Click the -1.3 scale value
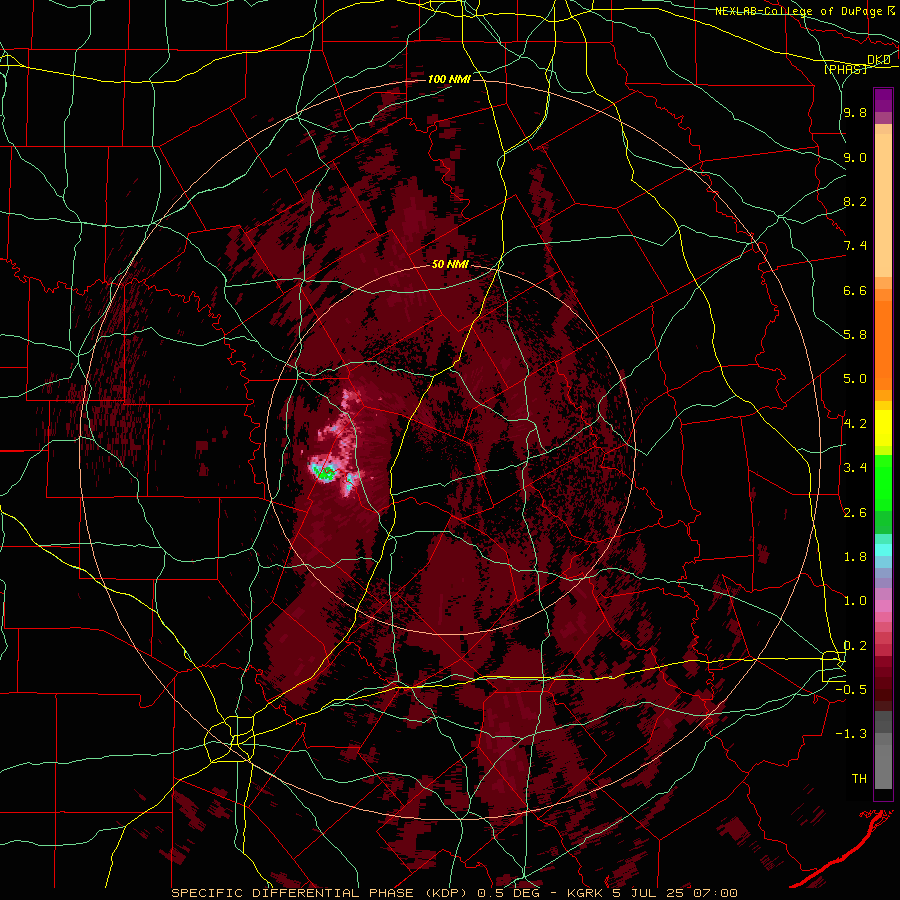This screenshot has width=900, height=900. (851, 734)
